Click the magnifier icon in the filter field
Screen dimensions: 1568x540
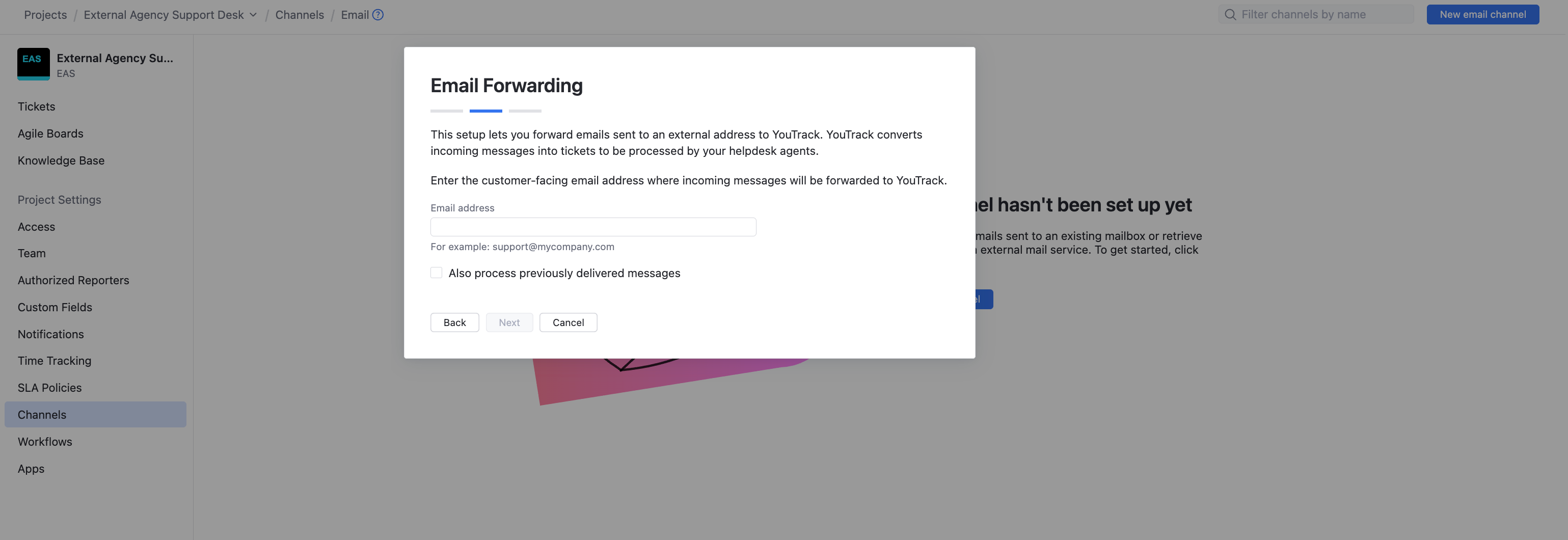point(1230,14)
